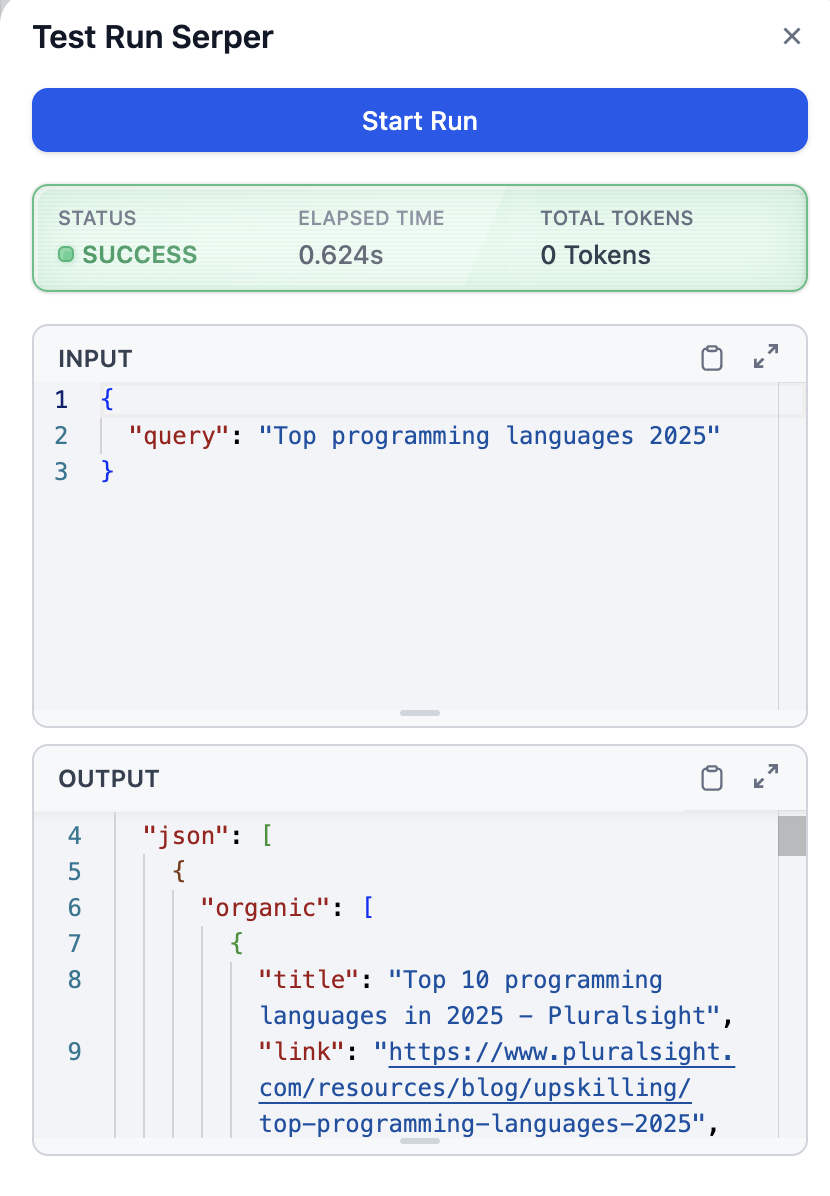Click the "organic" key in output

coord(266,907)
